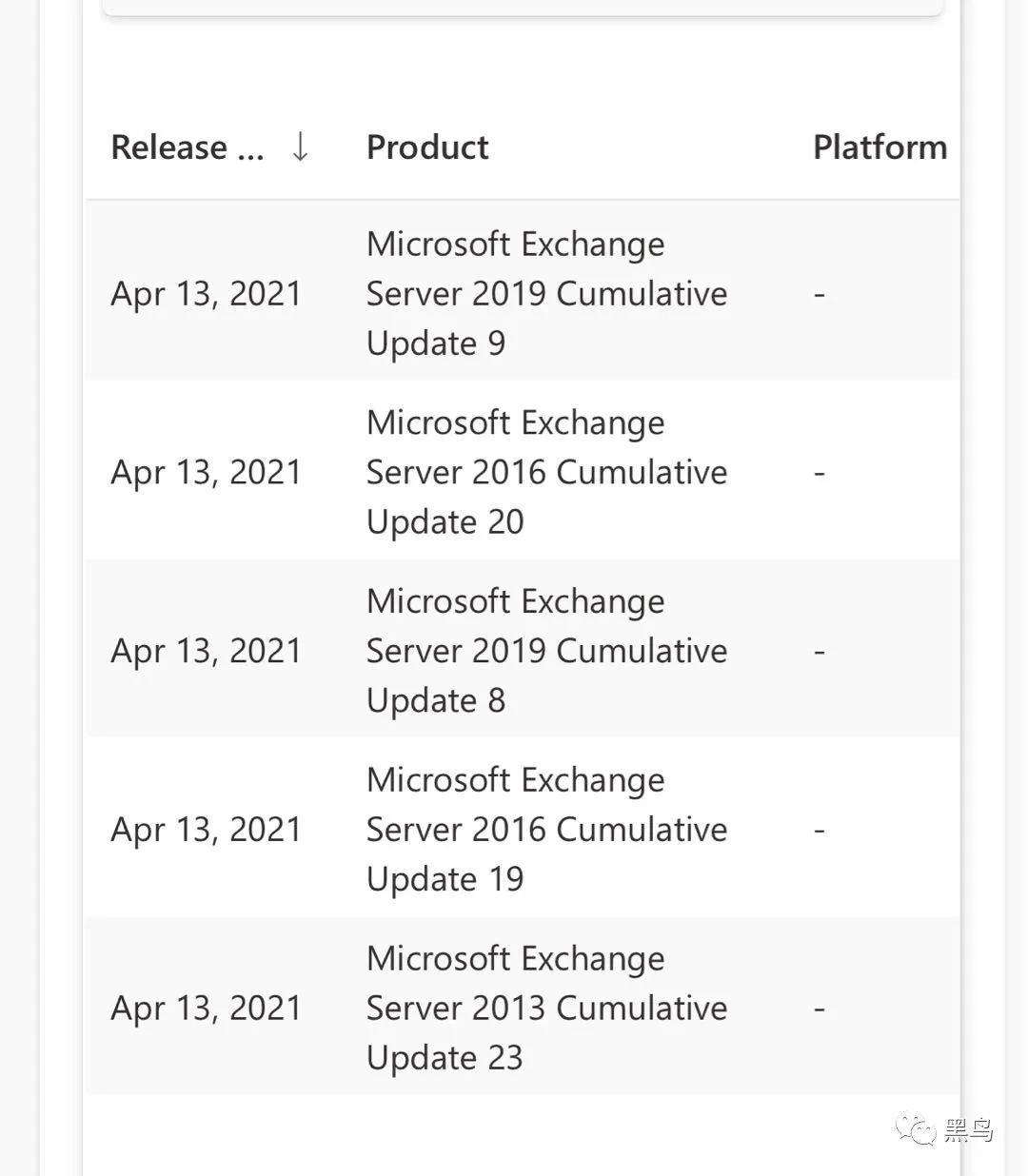Click the release date for 2013 Update 23
The image size is (1028, 1176).
(206, 1009)
